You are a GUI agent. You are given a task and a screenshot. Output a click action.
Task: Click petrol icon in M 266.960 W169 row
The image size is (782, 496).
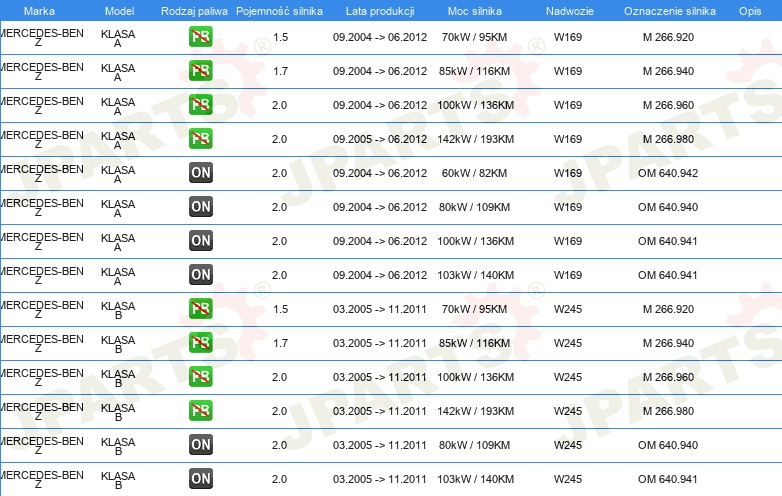coord(200,105)
